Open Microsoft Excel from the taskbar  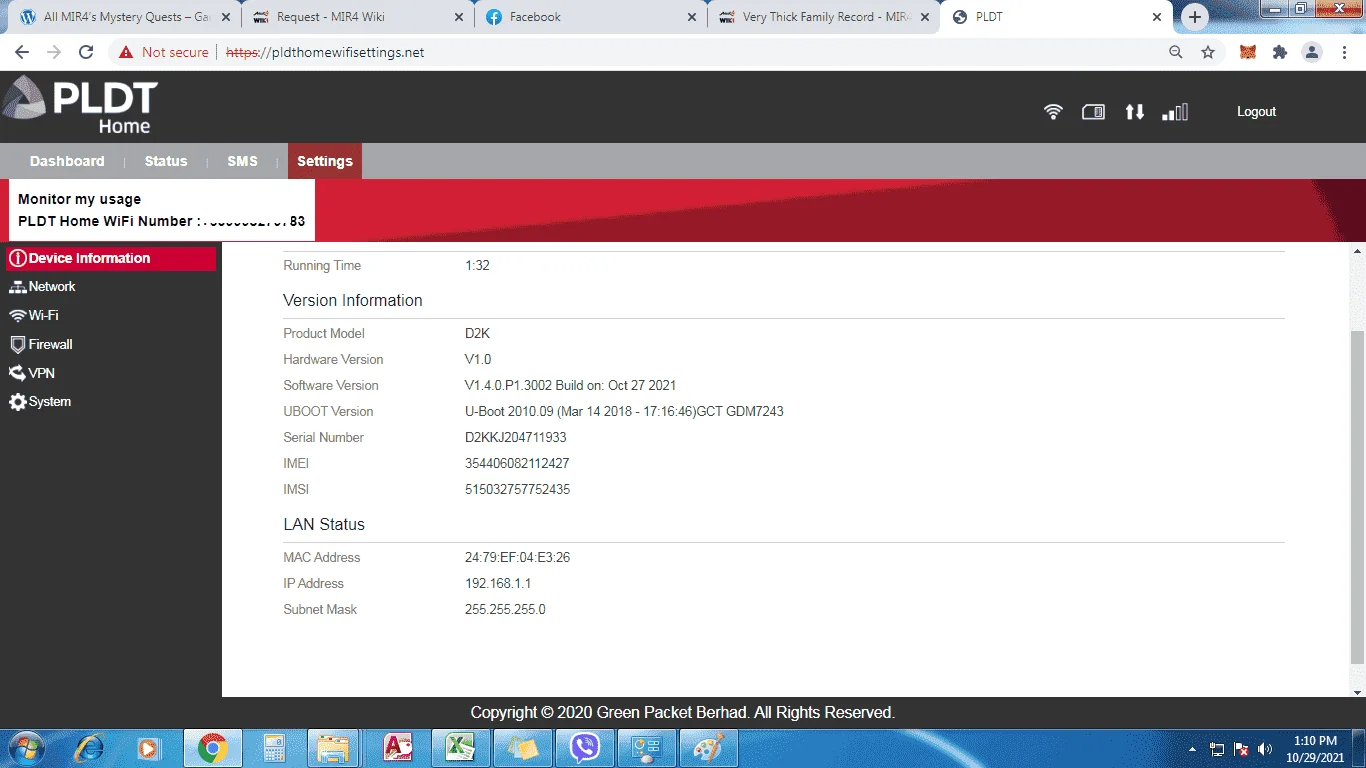click(x=460, y=748)
